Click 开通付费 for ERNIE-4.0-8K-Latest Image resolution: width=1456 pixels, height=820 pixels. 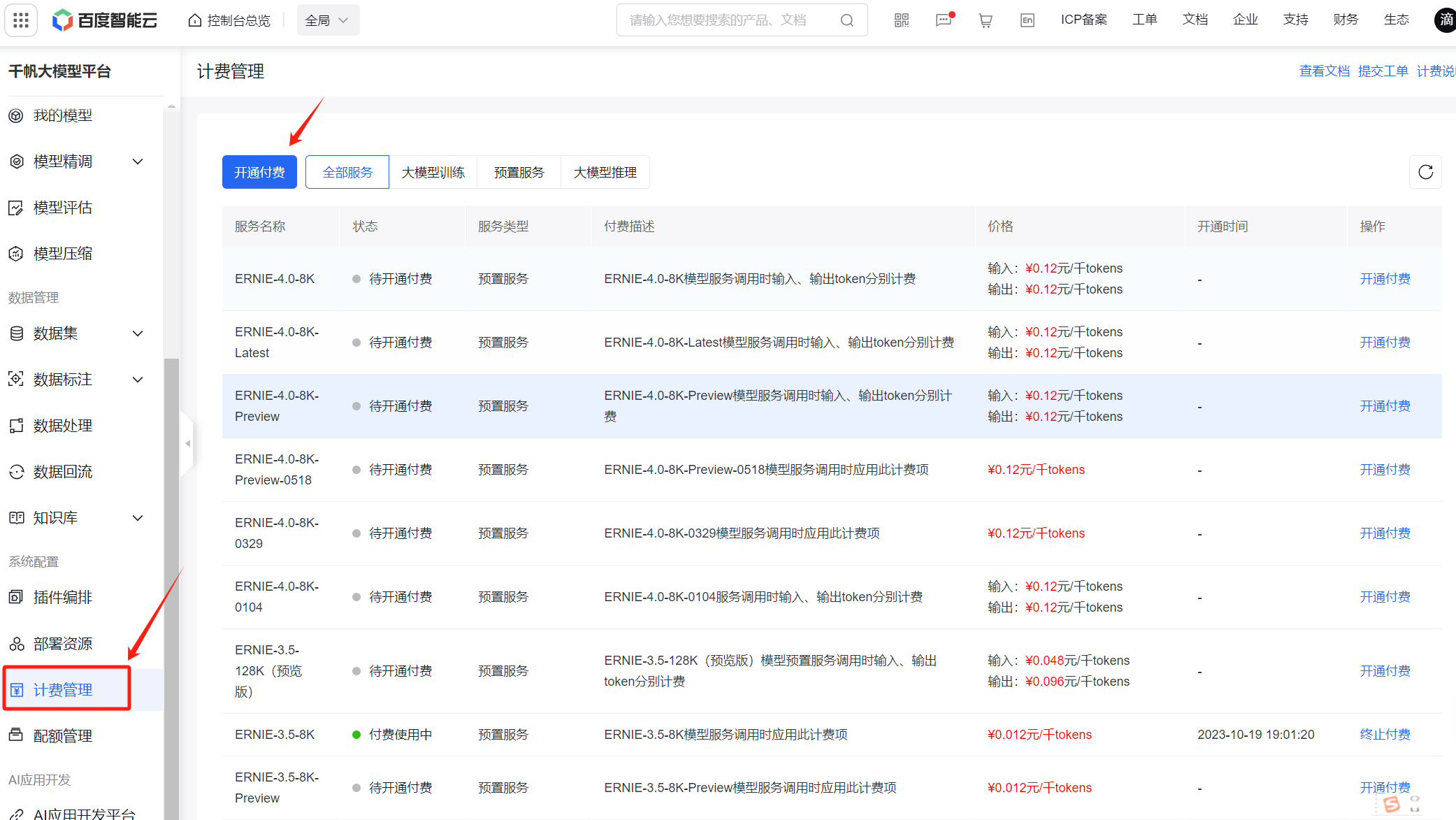[1385, 343]
